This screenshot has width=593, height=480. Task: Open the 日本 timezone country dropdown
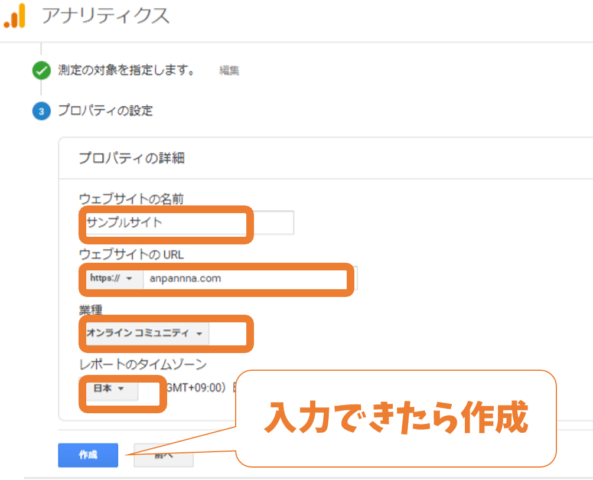pos(112,388)
